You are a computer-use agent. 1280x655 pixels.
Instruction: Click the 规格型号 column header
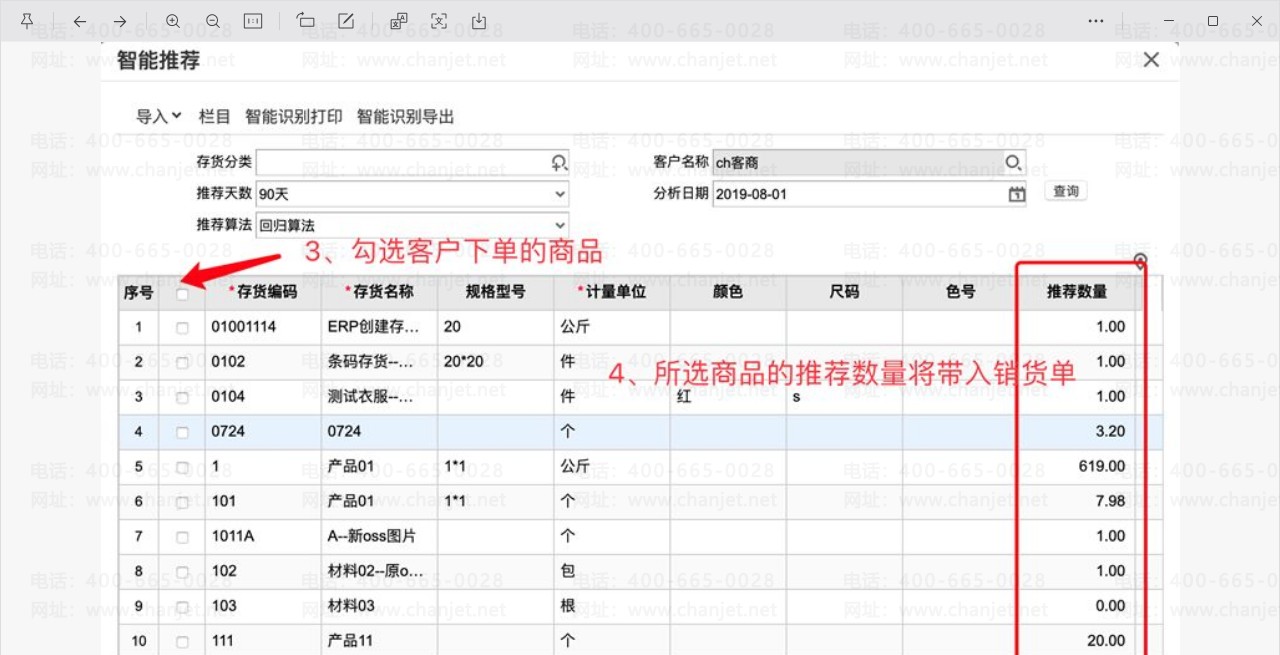[x=496, y=293]
